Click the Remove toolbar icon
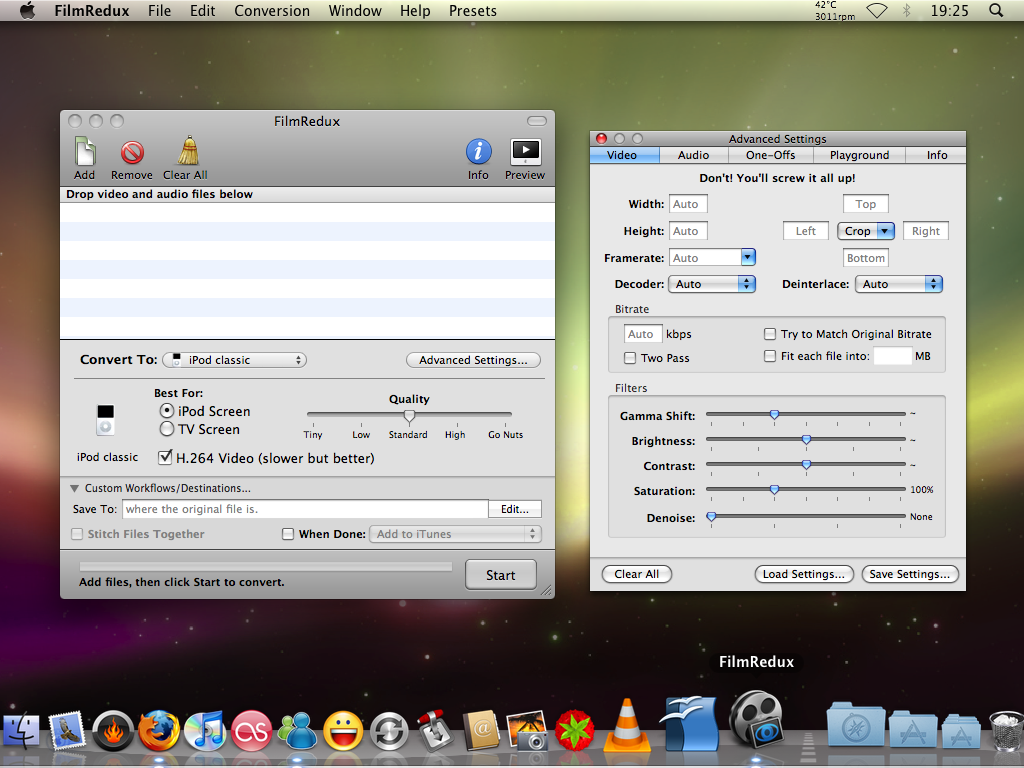 tap(132, 153)
